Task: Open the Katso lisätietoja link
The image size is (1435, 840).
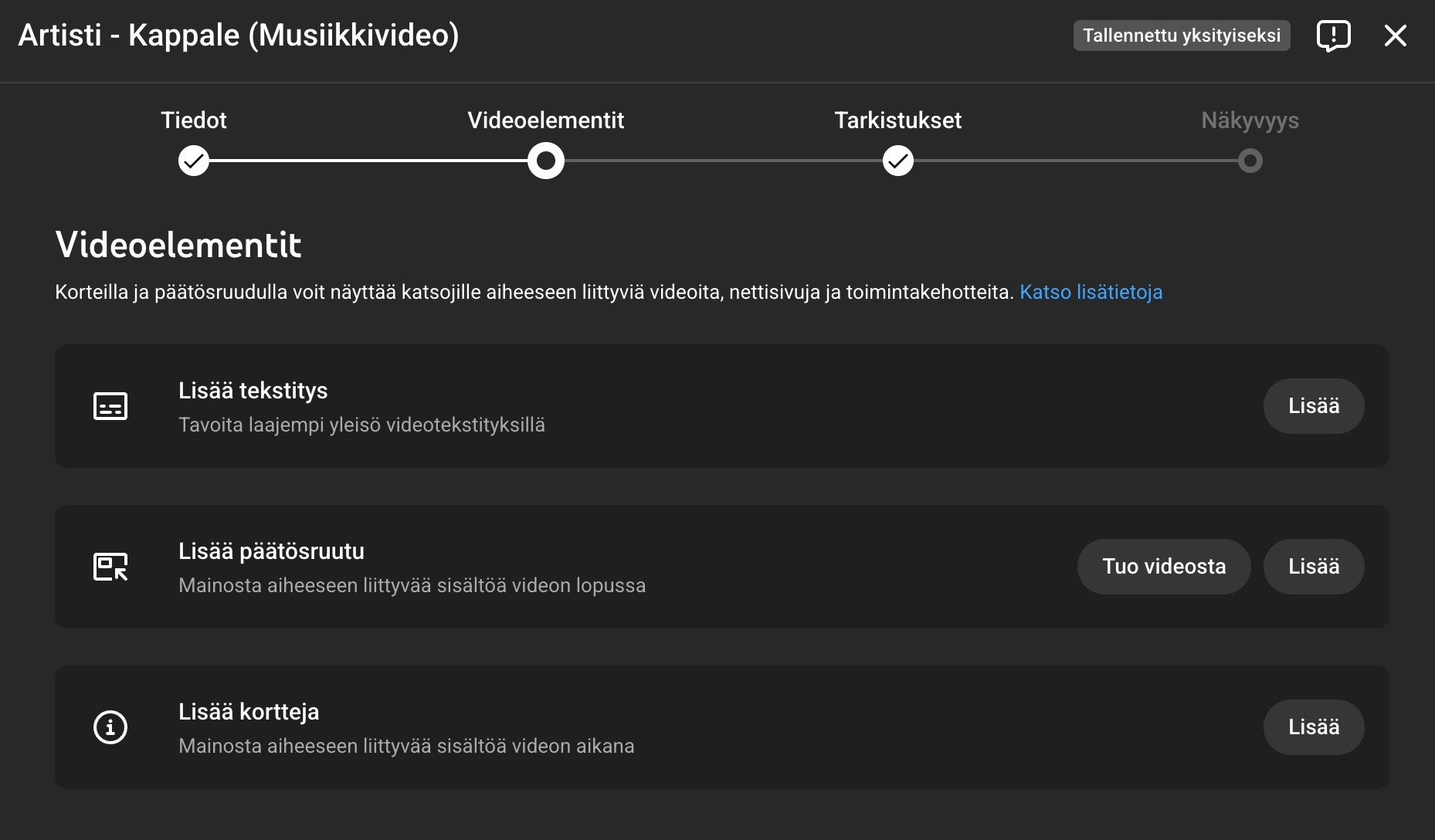Action: point(1091,292)
